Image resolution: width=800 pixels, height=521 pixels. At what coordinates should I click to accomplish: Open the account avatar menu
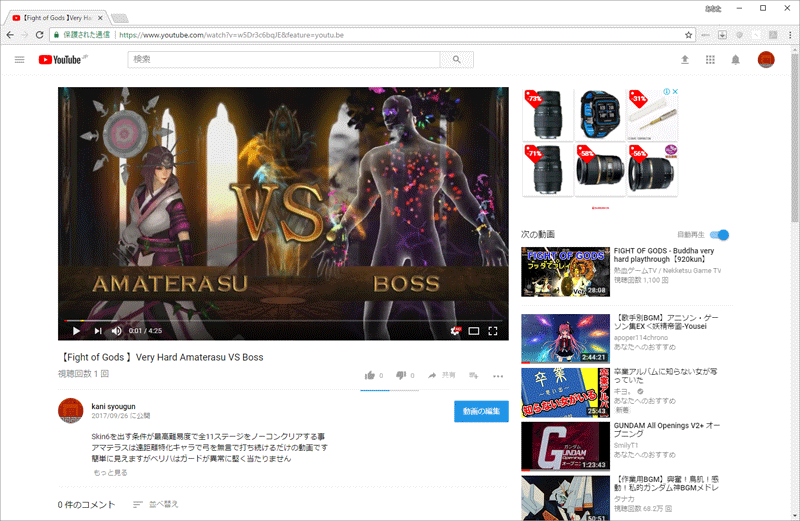click(x=766, y=60)
